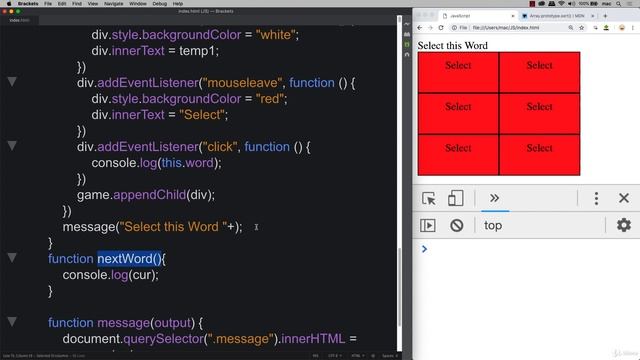This screenshot has width=640, height=360.
Task: Expand more DevTools panels with double chevron
Action: (x=495, y=198)
